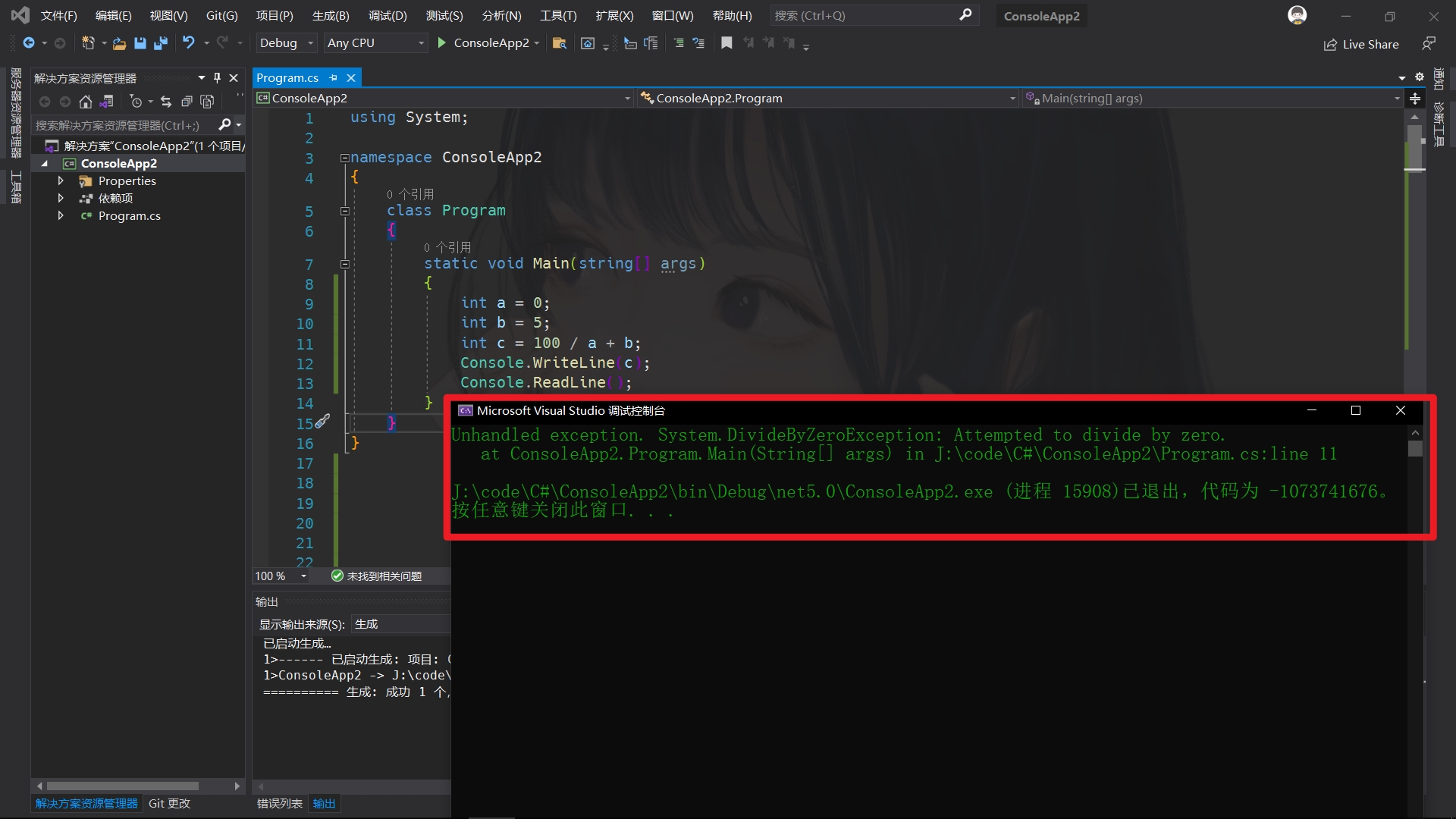The width and height of the screenshot is (1456, 819).
Task: Open Find in Files toolbar icon
Action: (559, 43)
